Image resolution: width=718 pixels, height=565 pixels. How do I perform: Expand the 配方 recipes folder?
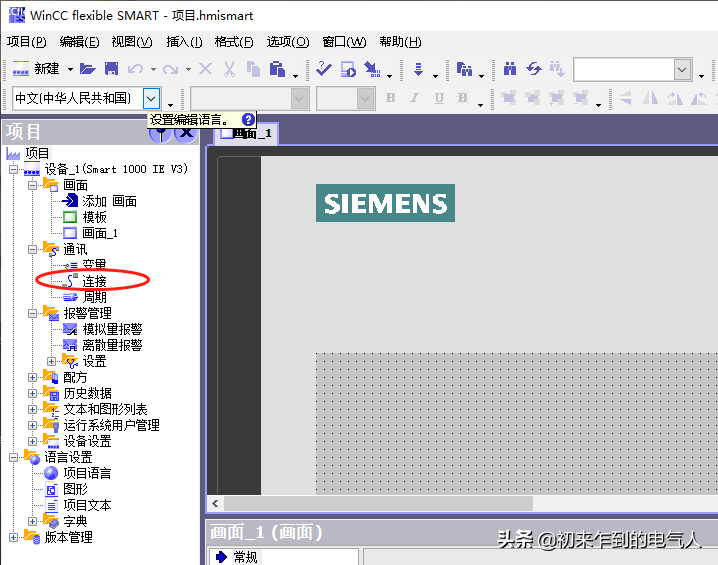(32, 377)
